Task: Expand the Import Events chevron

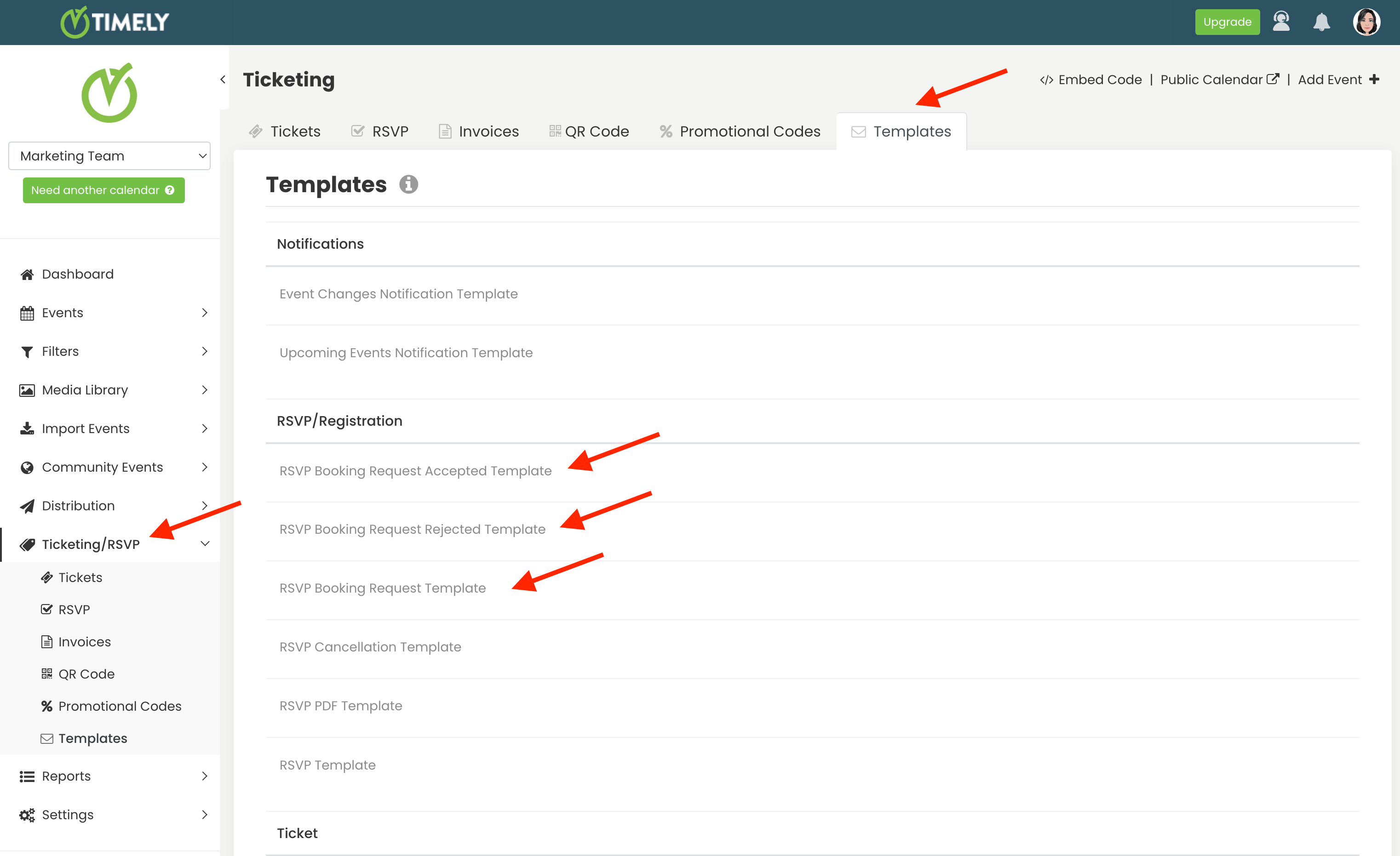Action: click(x=205, y=429)
